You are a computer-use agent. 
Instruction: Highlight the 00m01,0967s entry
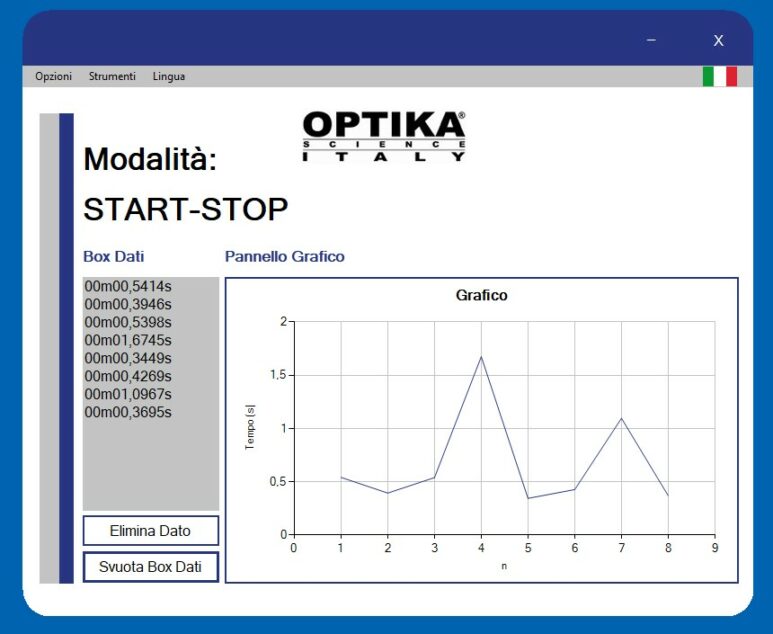(128, 394)
